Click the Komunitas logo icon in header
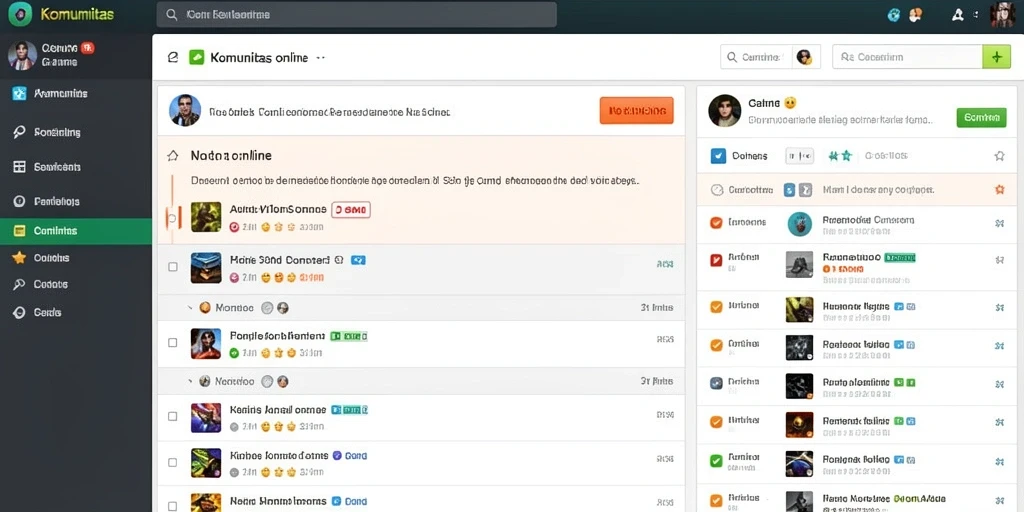 tap(20, 14)
